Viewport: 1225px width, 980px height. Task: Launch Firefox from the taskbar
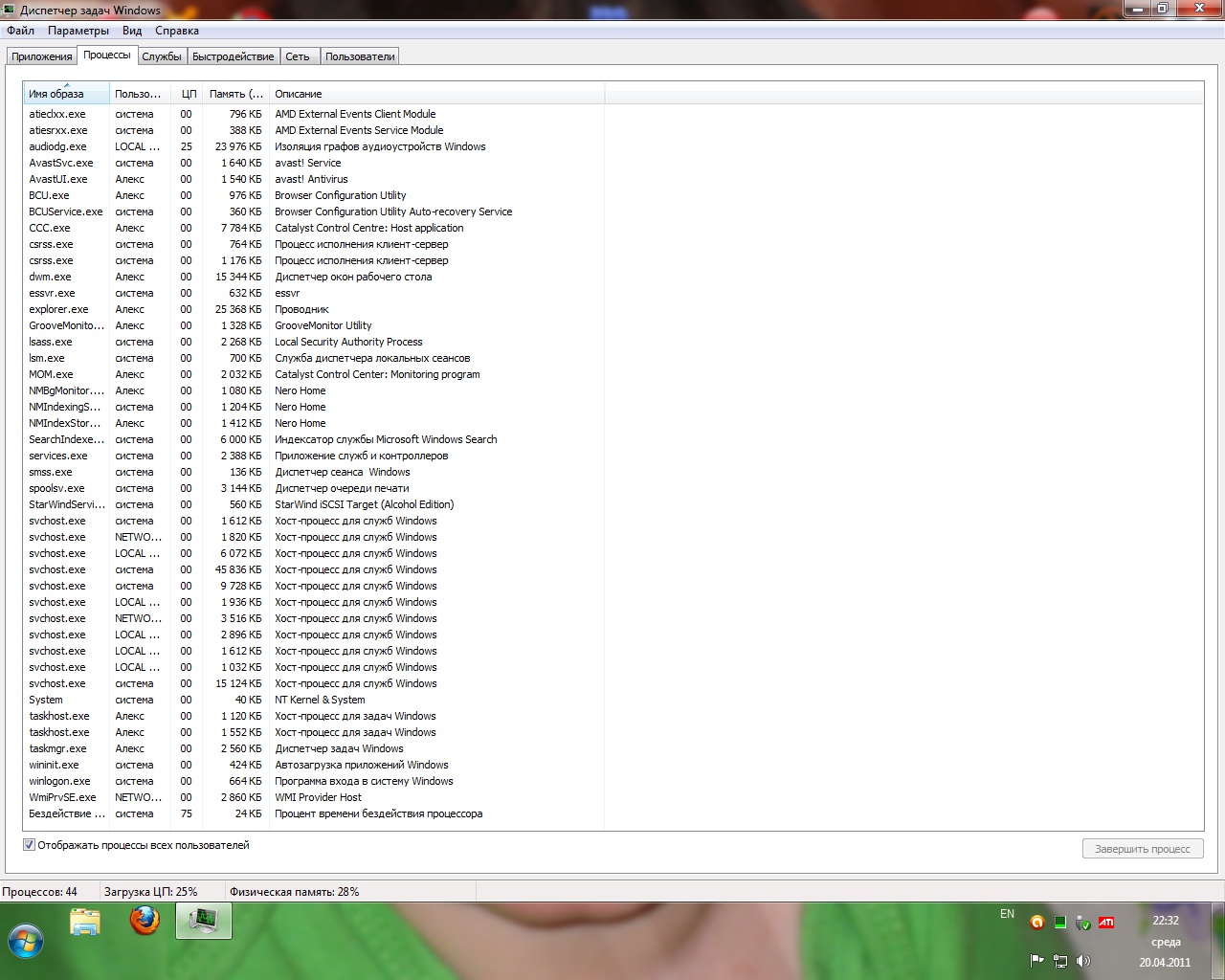point(145,921)
